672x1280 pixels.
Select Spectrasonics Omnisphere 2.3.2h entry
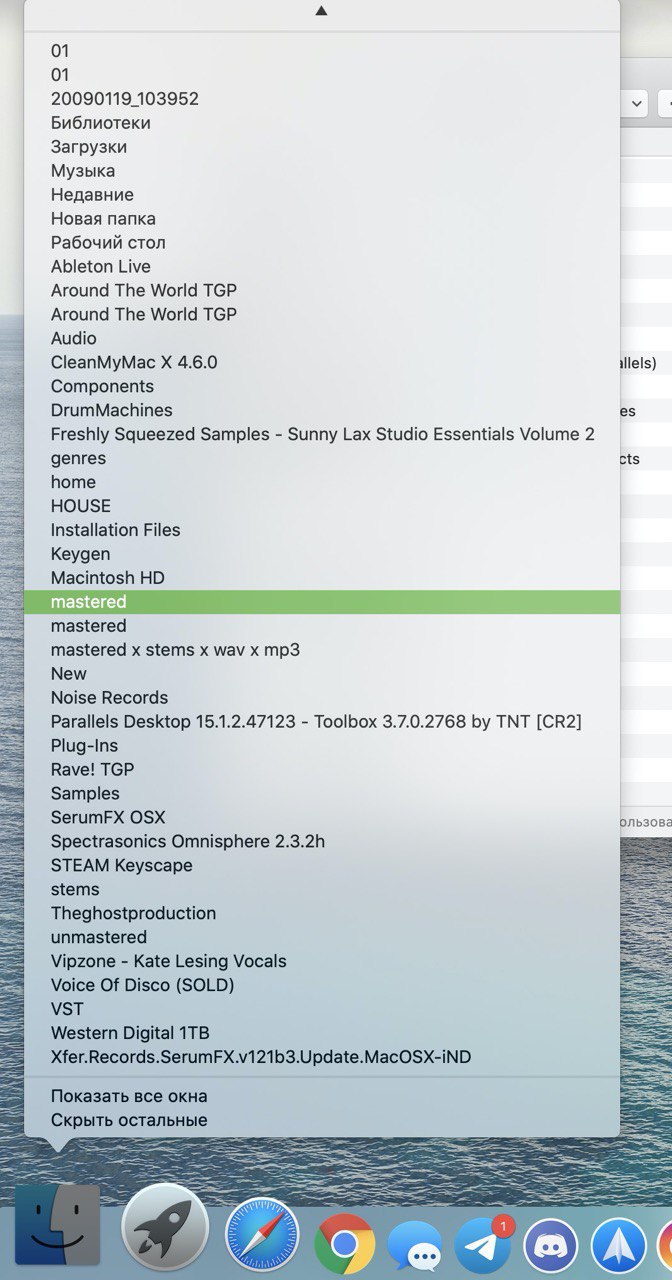322,842
